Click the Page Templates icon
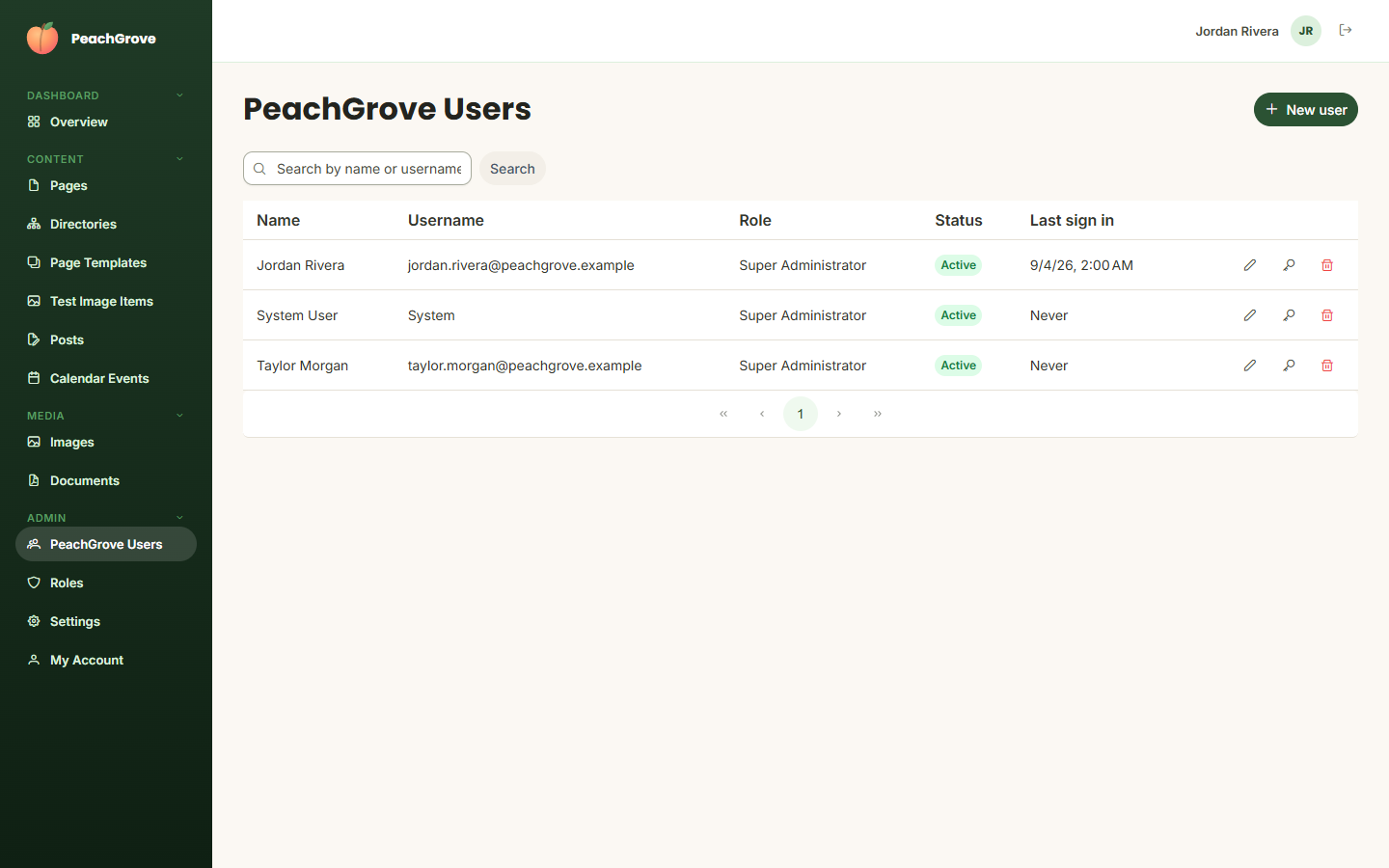This screenshot has height=868, width=1389. click(x=34, y=262)
